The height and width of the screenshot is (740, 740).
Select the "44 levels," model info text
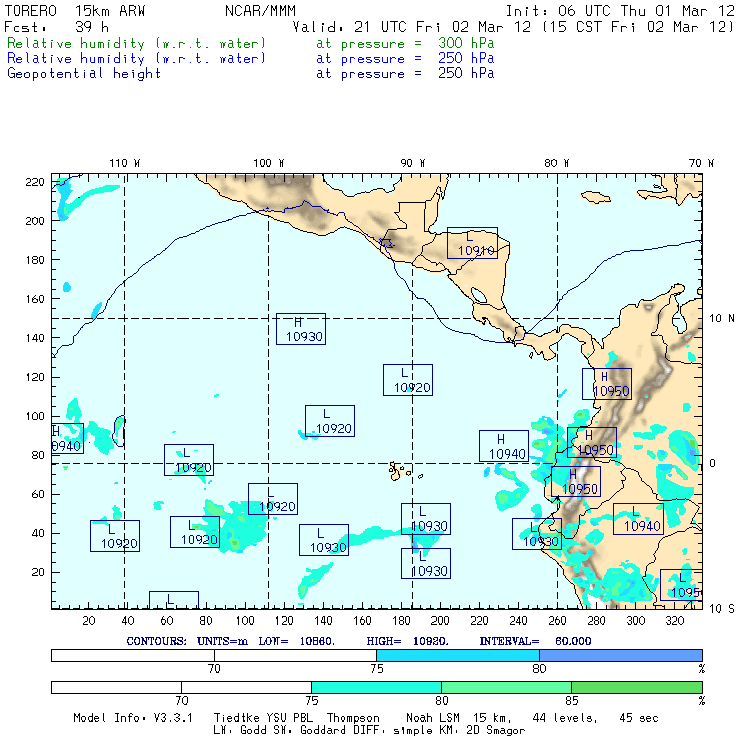[x=565, y=718]
